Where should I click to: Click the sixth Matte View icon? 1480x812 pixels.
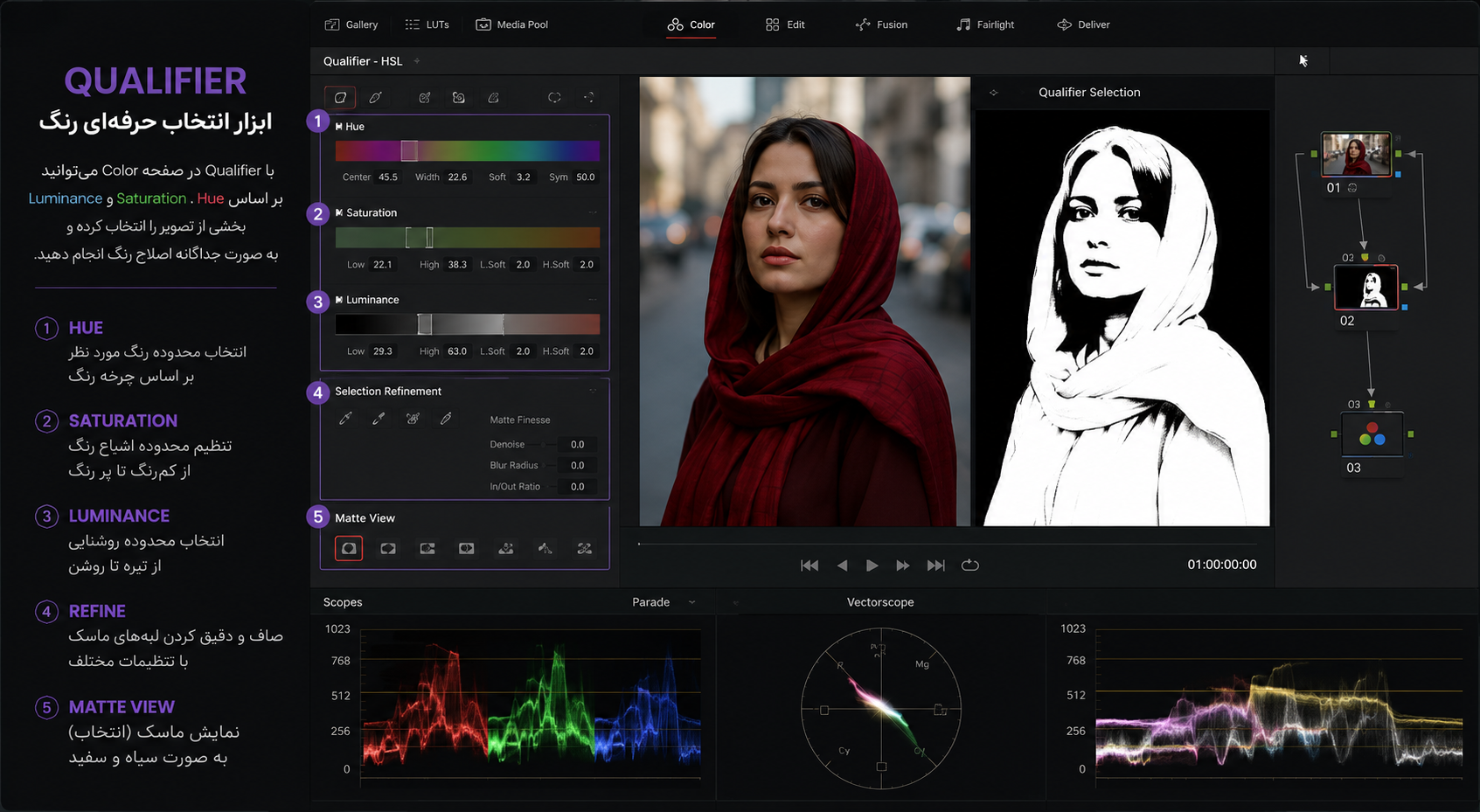coord(545,548)
